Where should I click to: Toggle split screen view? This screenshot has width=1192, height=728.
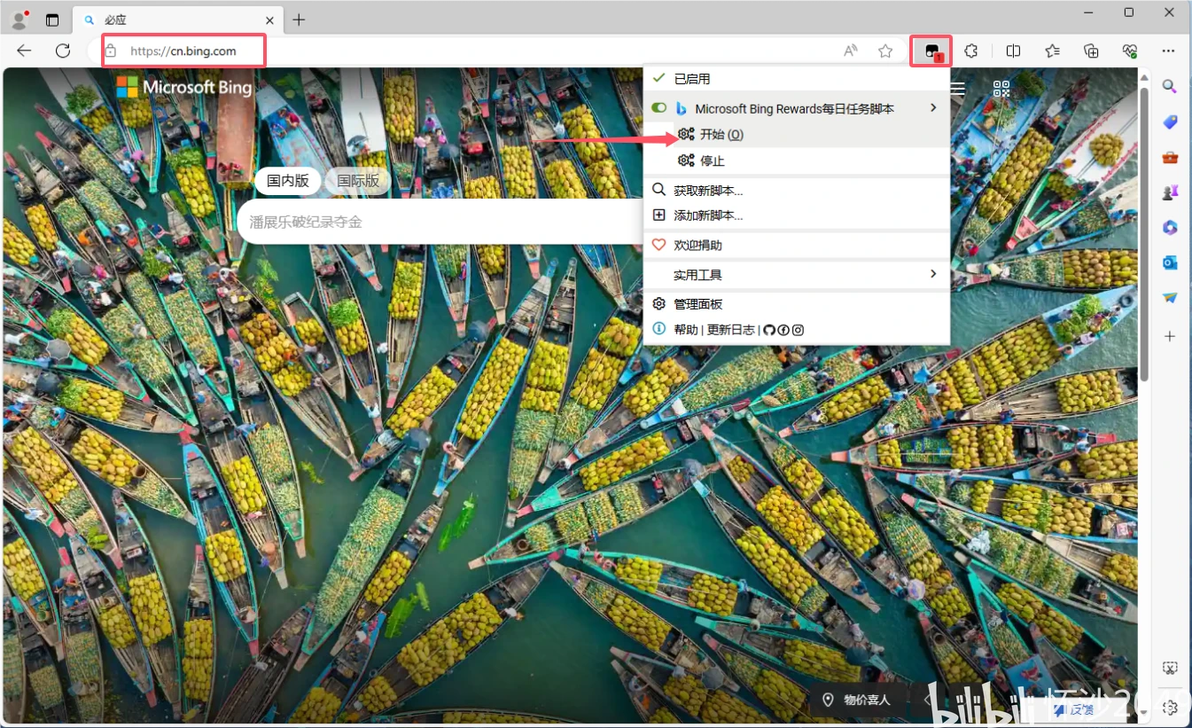coord(1013,51)
